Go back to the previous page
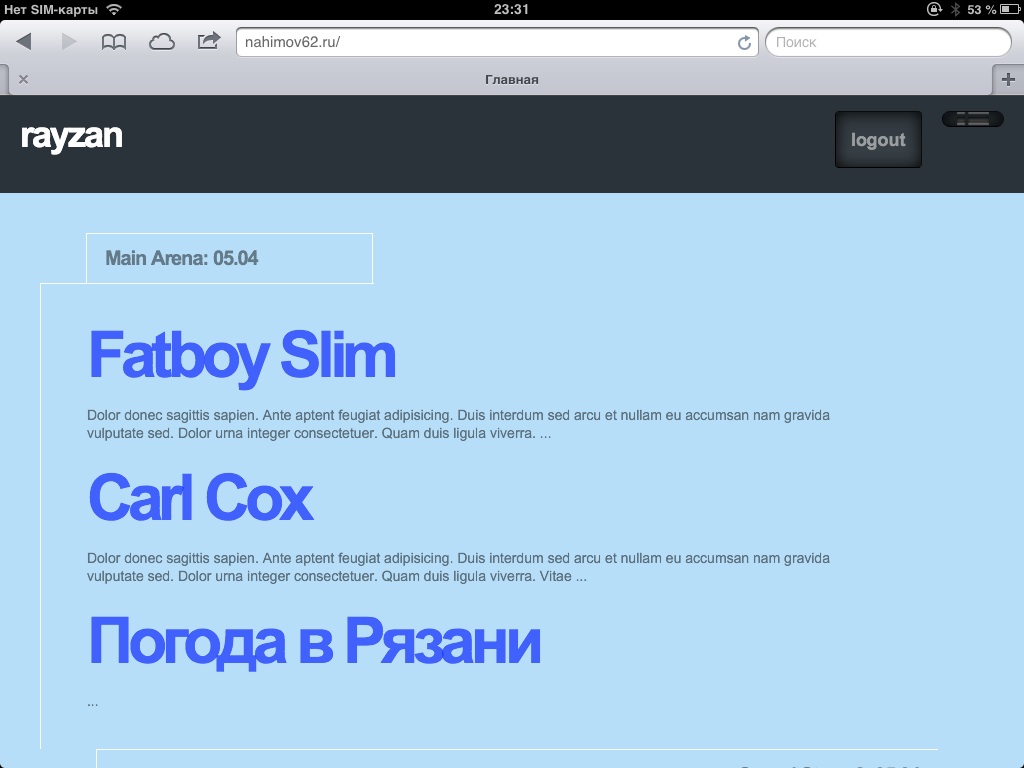 [x=24, y=42]
